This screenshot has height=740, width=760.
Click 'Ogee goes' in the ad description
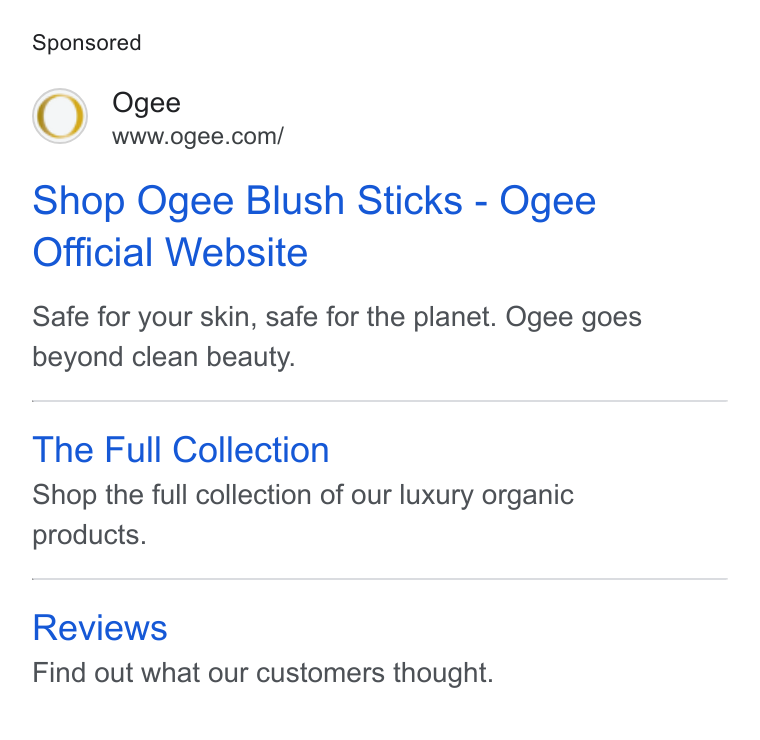[x=574, y=318]
